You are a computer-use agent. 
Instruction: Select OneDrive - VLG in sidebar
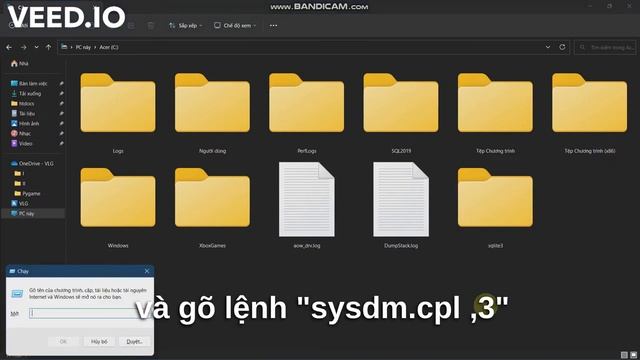coord(32,163)
